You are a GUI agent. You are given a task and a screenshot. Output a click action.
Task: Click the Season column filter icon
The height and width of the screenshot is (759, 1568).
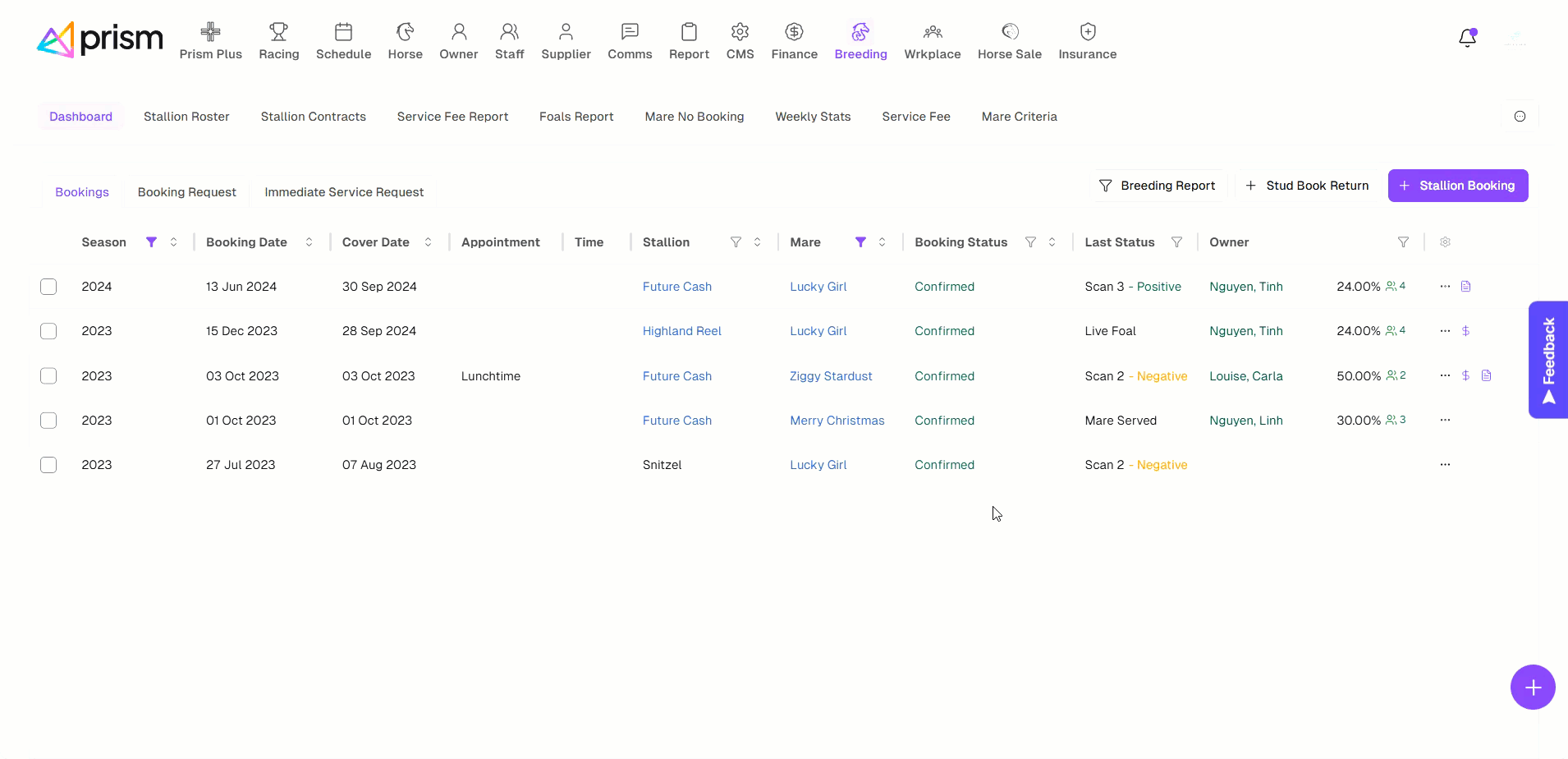click(151, 242)
